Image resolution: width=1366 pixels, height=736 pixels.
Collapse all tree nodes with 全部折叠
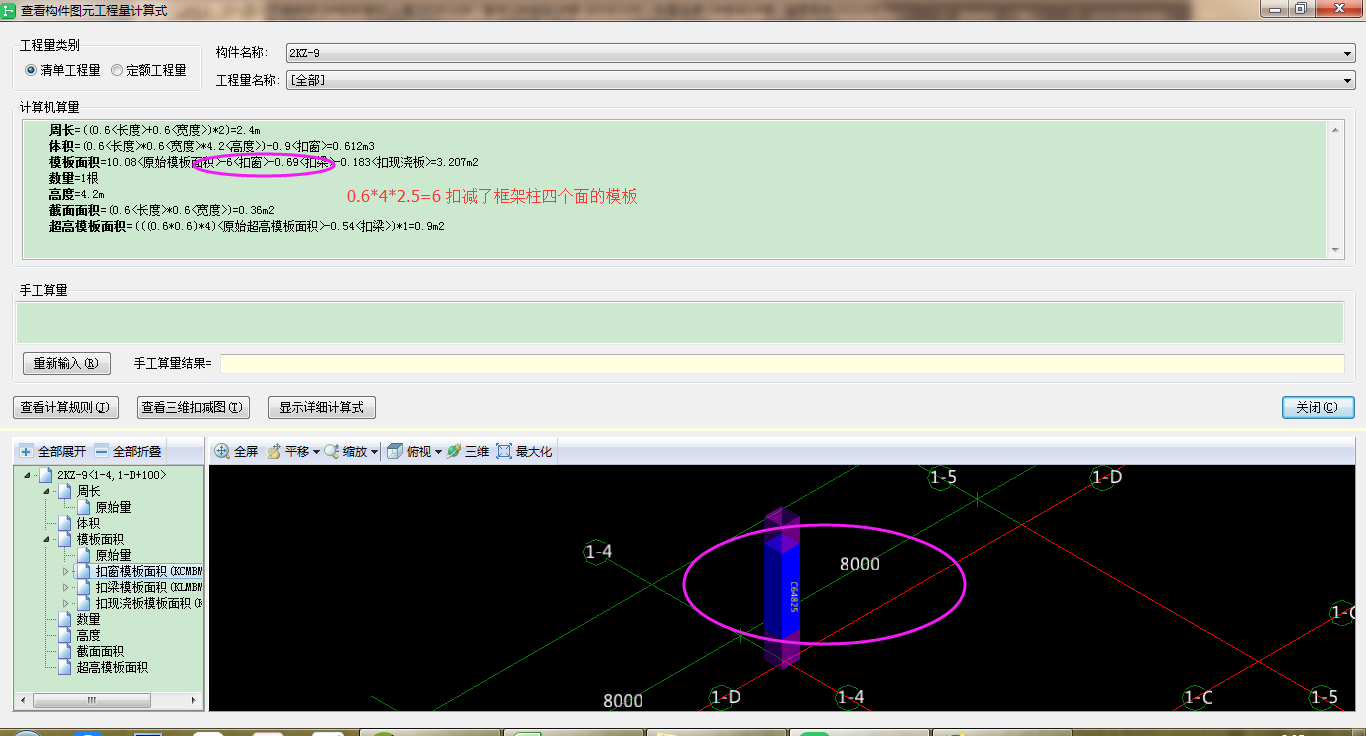128,452
